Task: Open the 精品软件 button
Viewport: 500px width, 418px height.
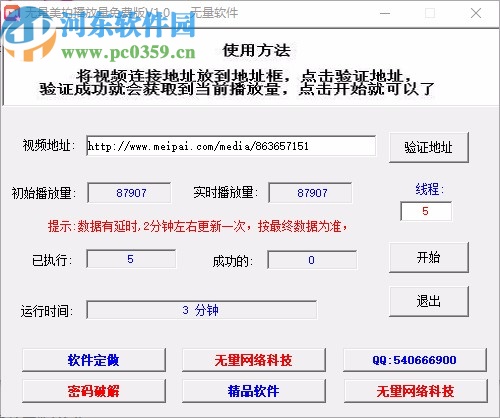Action: tap(254, 391)
